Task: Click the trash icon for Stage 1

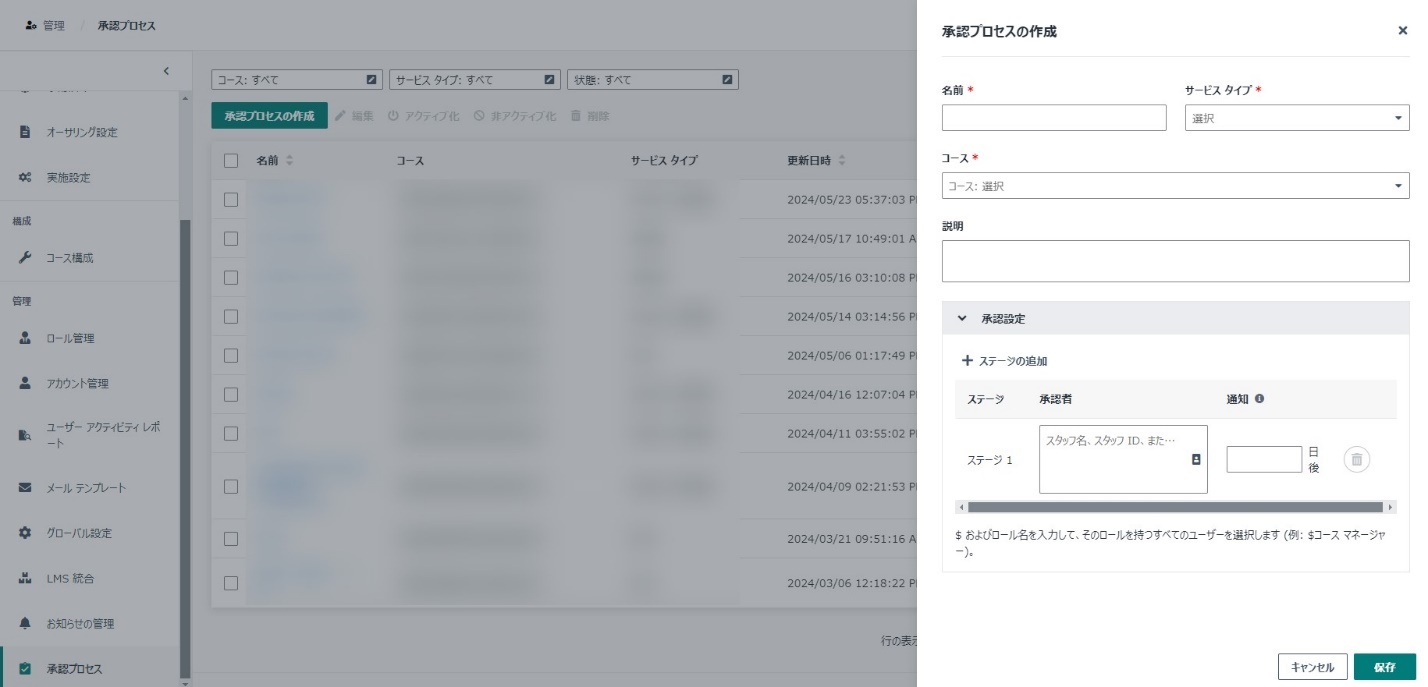Action: pyautogui.click(x=1356, y=459)
